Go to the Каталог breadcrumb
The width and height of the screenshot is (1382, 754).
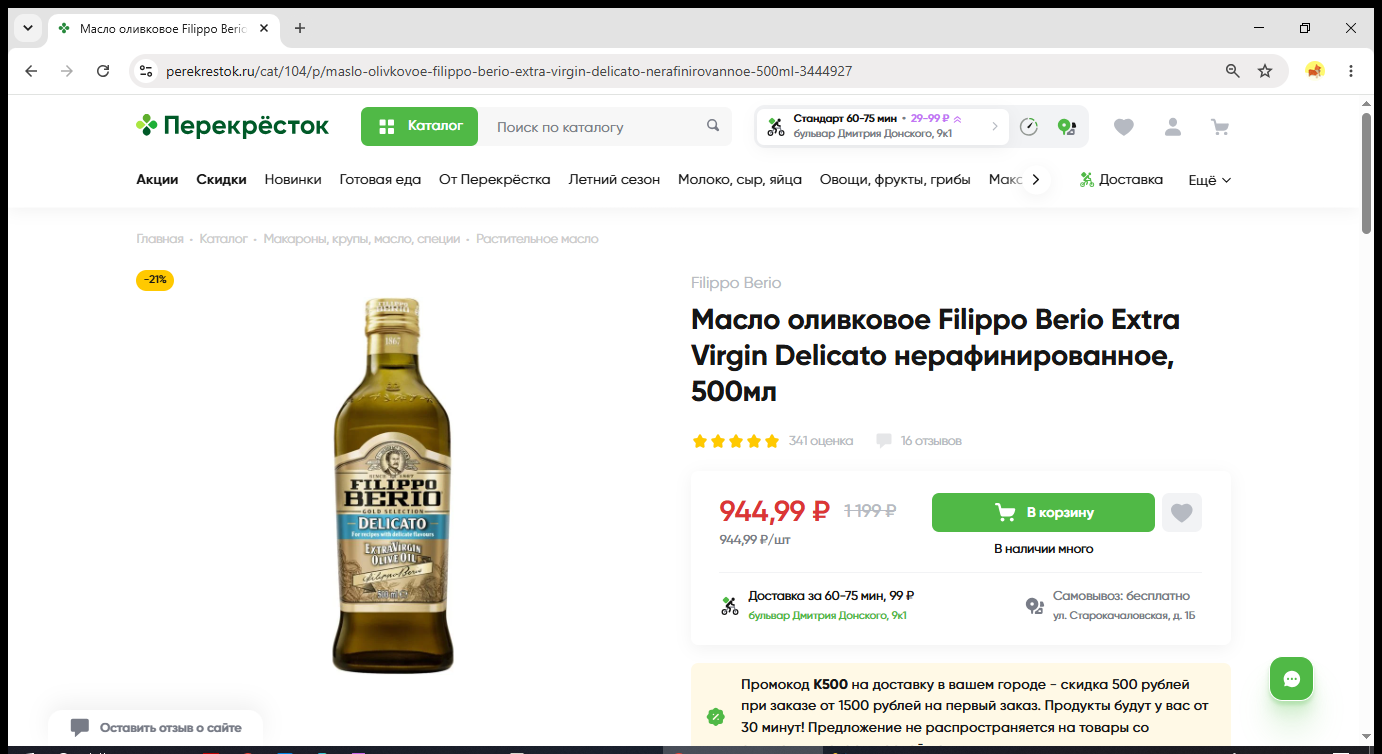(x=223, y=239)
